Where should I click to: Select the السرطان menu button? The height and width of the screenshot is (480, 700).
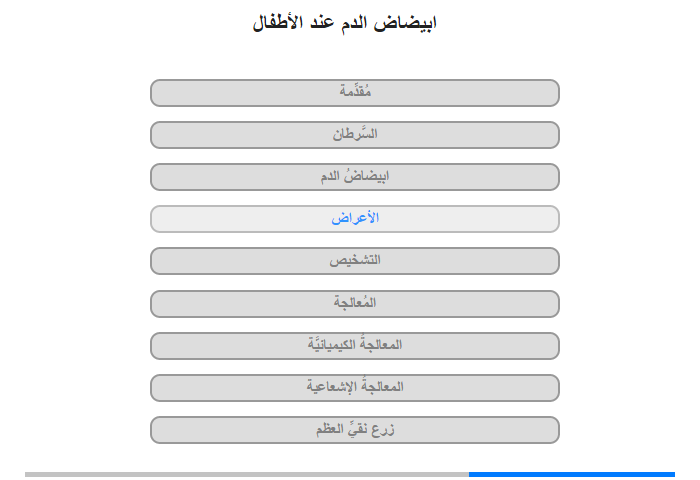354,135
